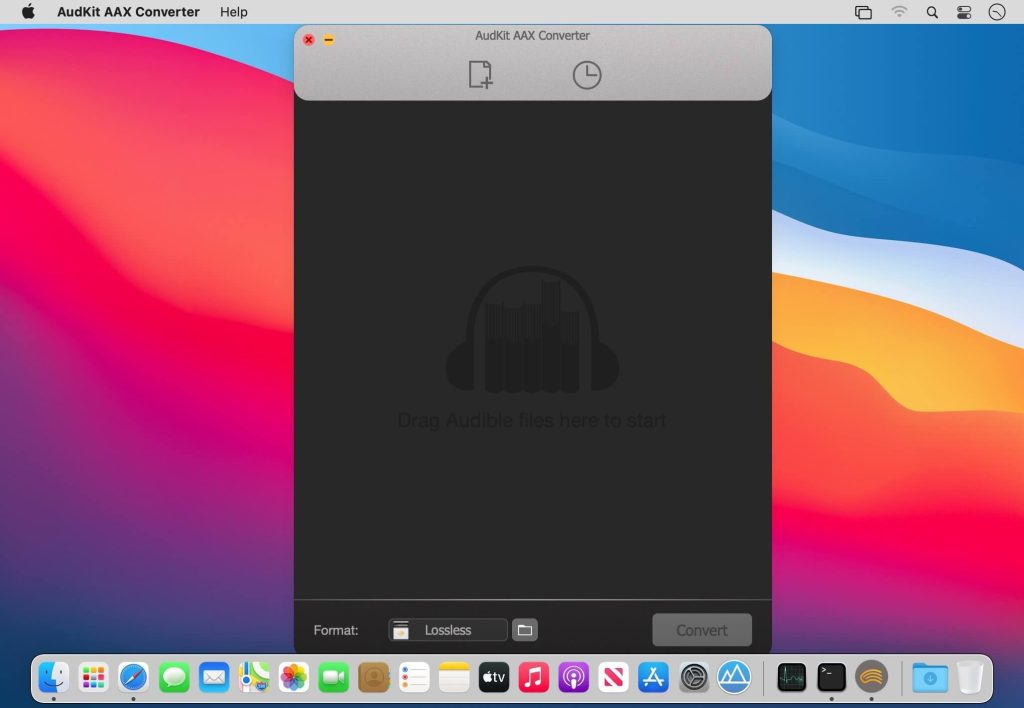
Task: Open System Preferences from the Dock
Action: [x=694, y=677]
